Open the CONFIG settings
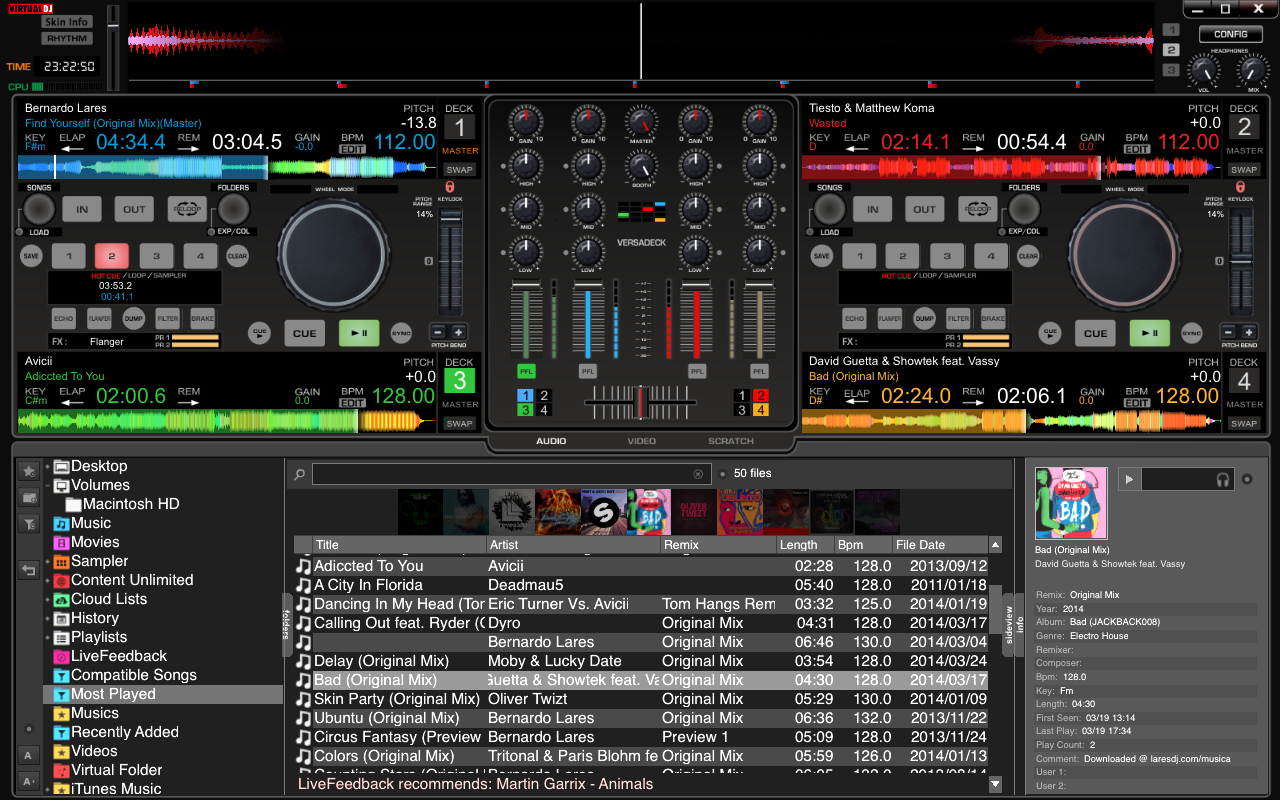 (x=1230, y=34)
